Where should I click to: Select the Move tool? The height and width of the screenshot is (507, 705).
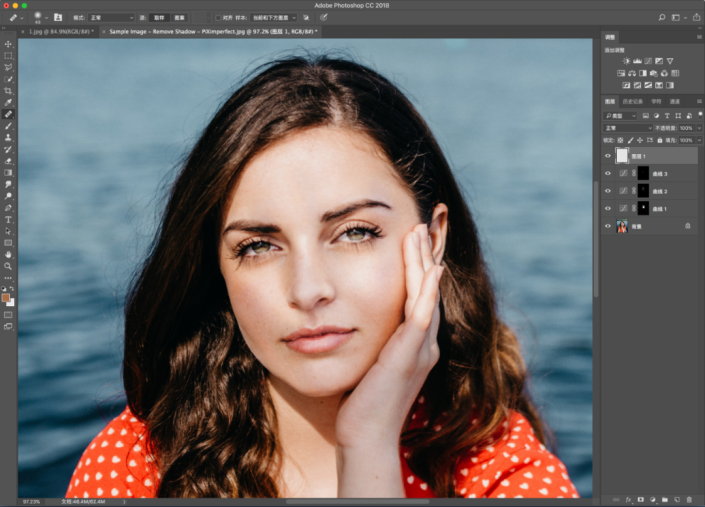(8, 44)
